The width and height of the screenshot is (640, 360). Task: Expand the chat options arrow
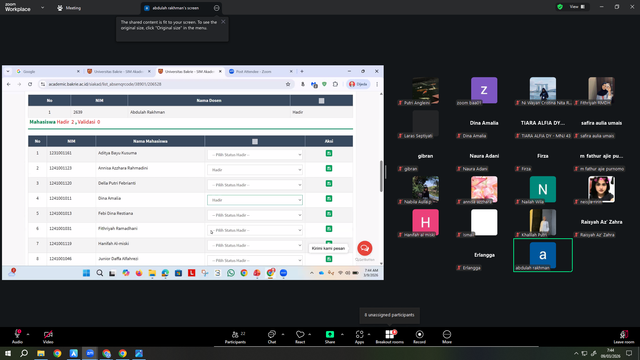pyautogui.click(x=283, y=334)
